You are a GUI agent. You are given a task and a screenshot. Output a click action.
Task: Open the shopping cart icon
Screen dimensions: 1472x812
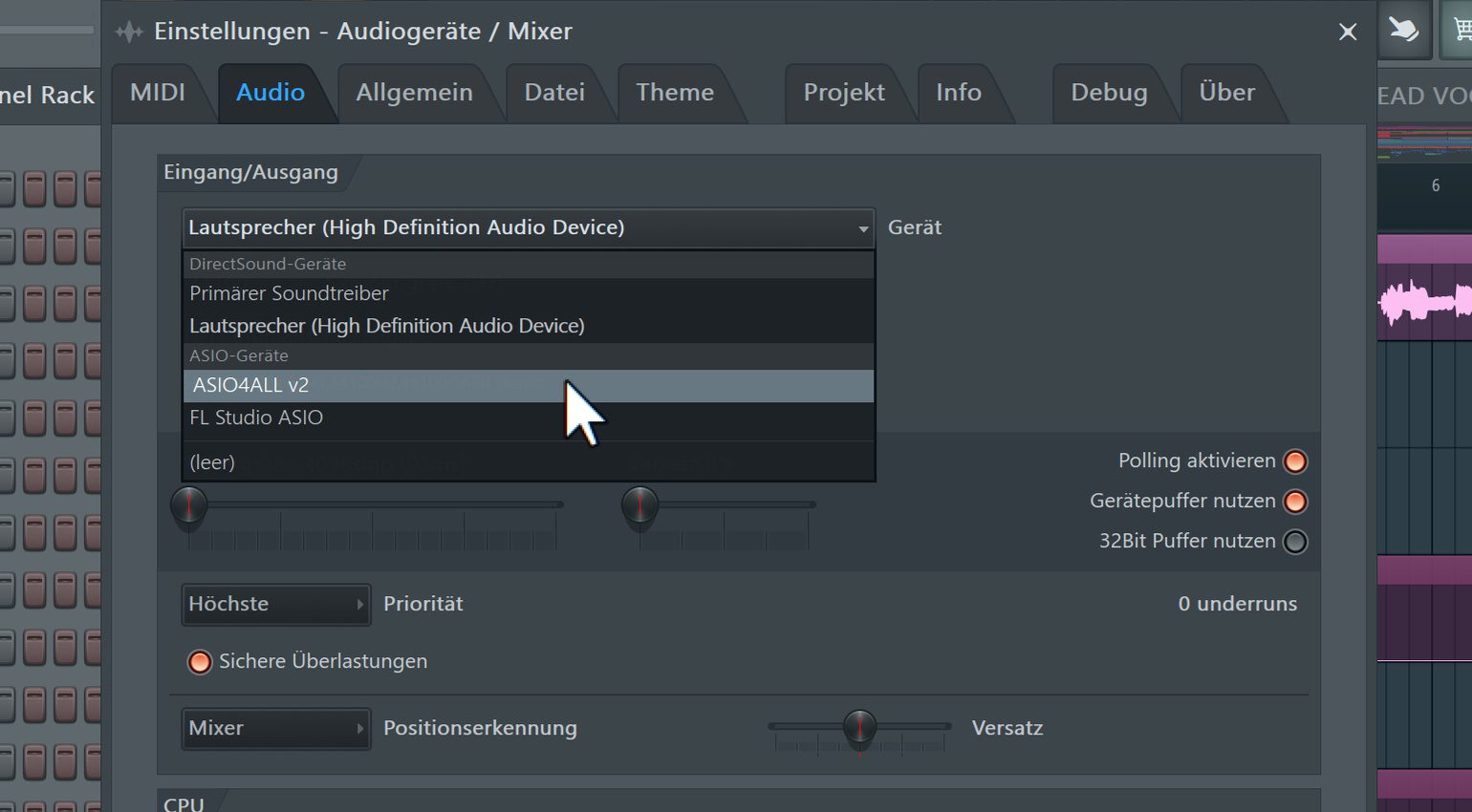[1460, 30]
